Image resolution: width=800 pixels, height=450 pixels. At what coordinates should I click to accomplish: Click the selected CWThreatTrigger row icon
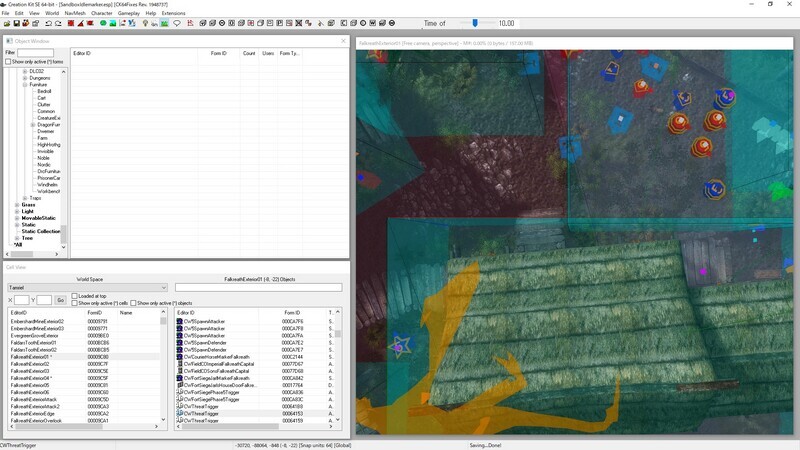[180, 414]
